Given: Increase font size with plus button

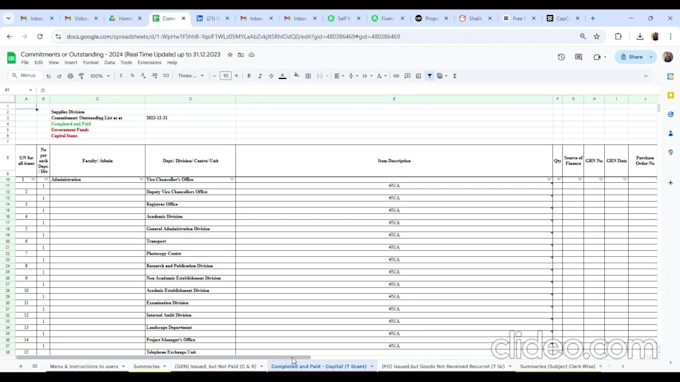Looking at the screenshot, I should click(x=236, y=76).
